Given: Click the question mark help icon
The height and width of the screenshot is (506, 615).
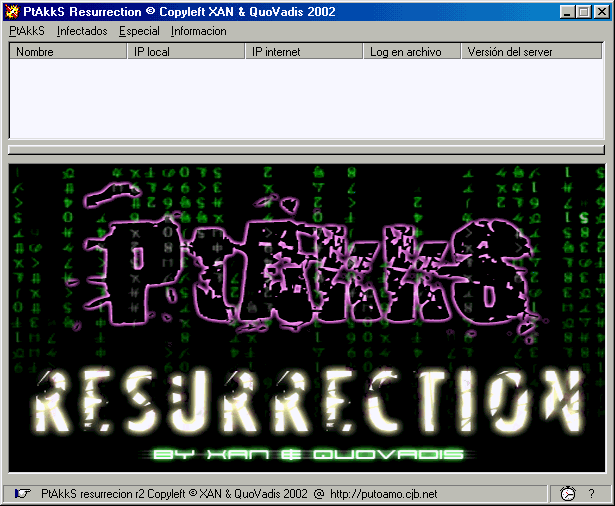Looking at the screenshot, I should (x=591, y=493).
